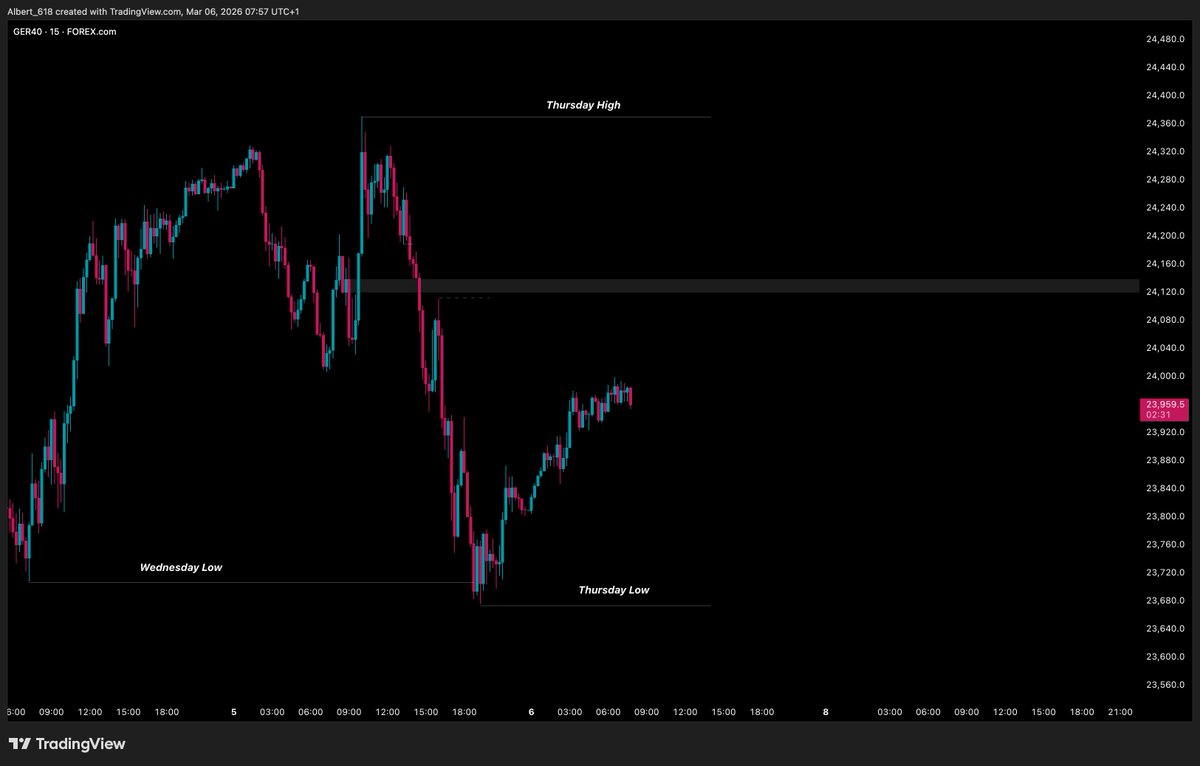Select the Wednesday Low text label
The width and height of the screenshot is (1200, 766).
coord(181,567)
